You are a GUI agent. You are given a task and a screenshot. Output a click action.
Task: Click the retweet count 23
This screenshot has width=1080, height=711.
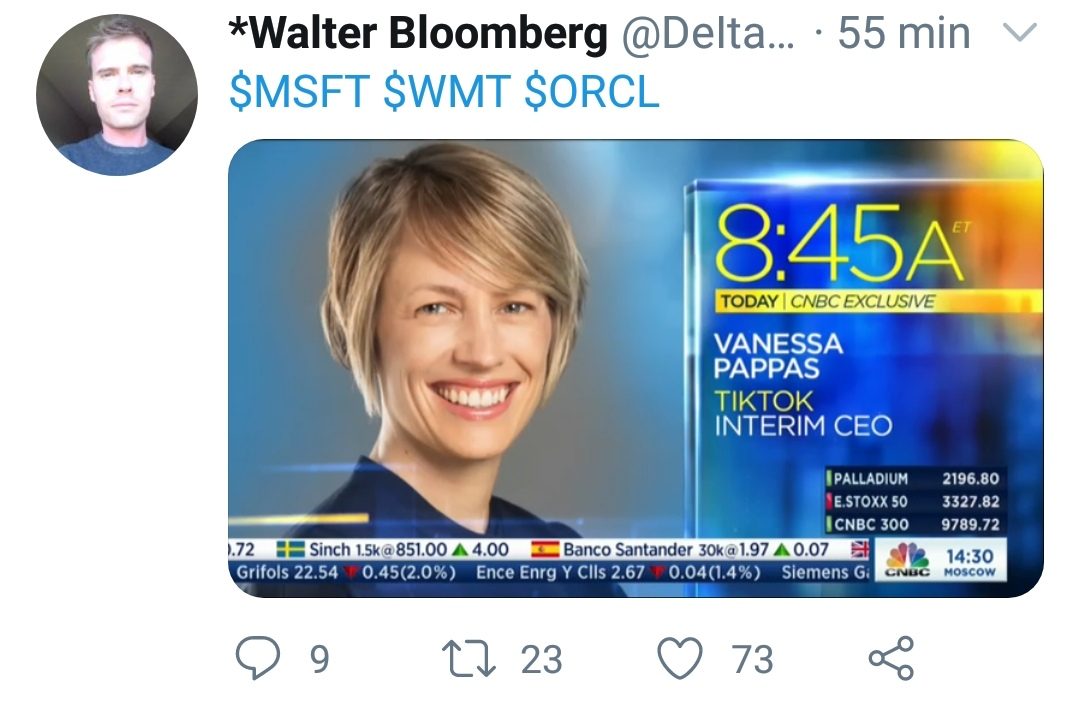[542, 660]
